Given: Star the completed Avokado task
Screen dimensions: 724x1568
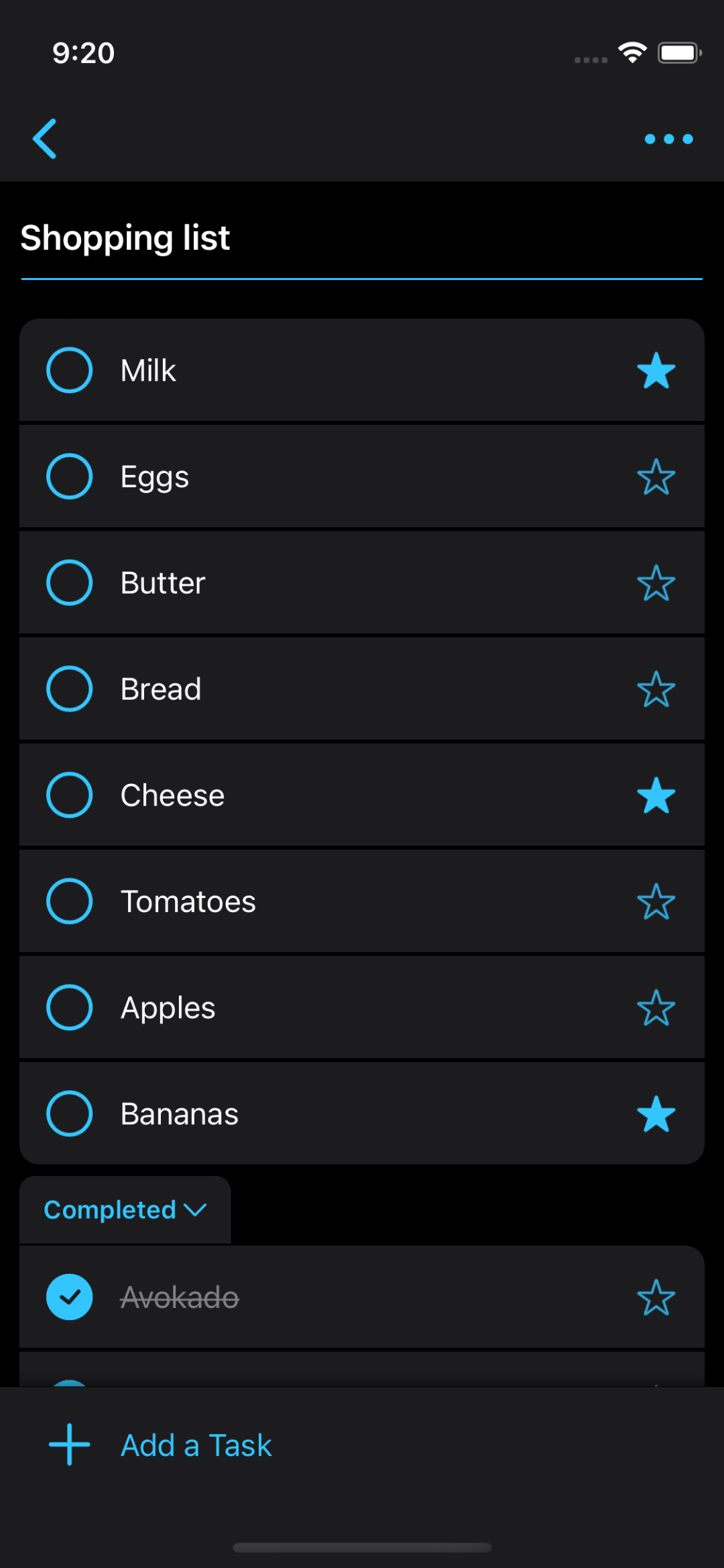Looking at the screenshot, I should click(x=656, y=1297).
